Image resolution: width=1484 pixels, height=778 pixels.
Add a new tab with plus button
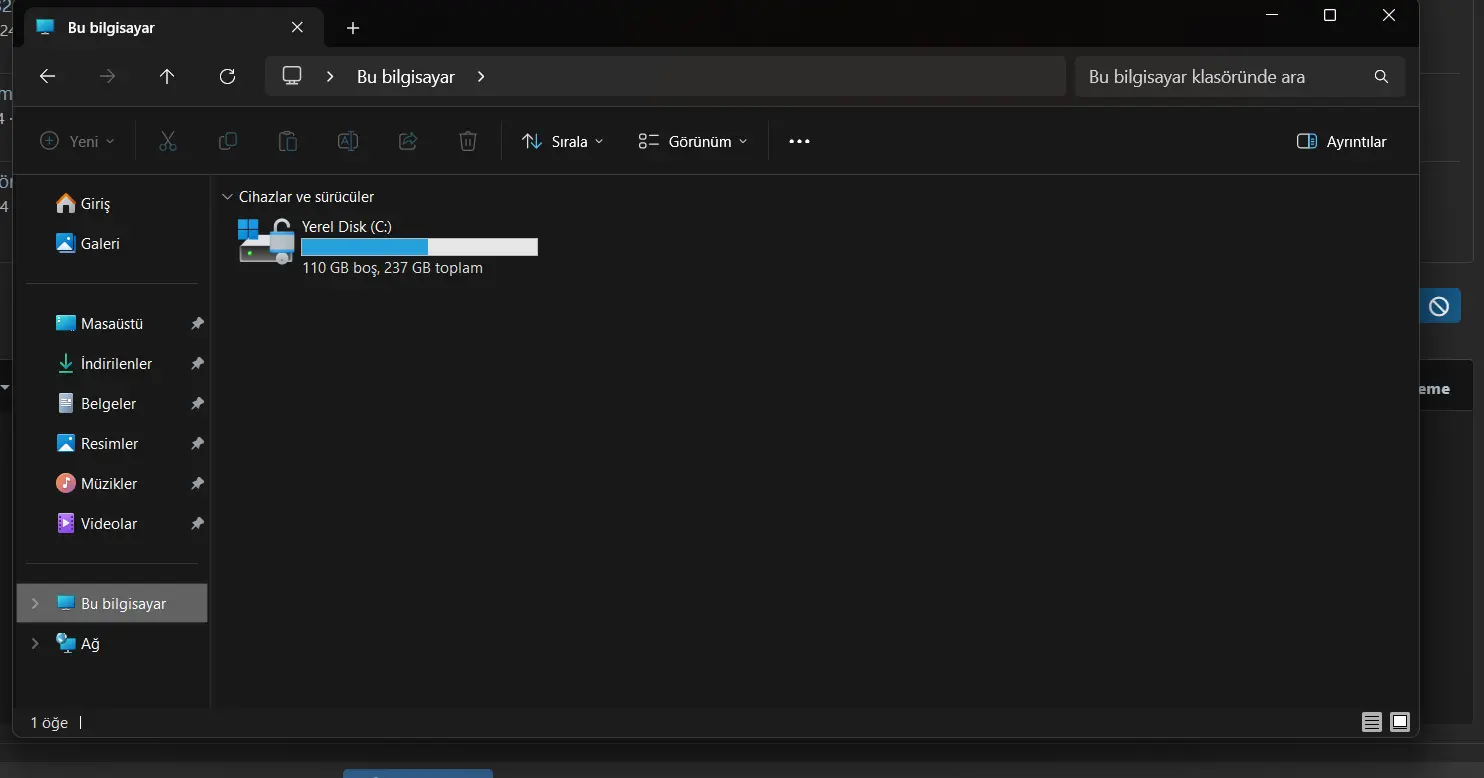(x=352, y=28)
